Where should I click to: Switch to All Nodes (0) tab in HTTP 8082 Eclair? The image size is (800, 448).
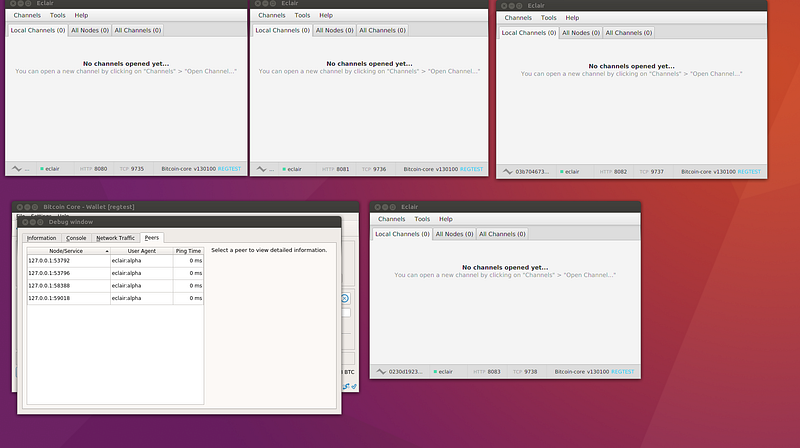(581, 33)
